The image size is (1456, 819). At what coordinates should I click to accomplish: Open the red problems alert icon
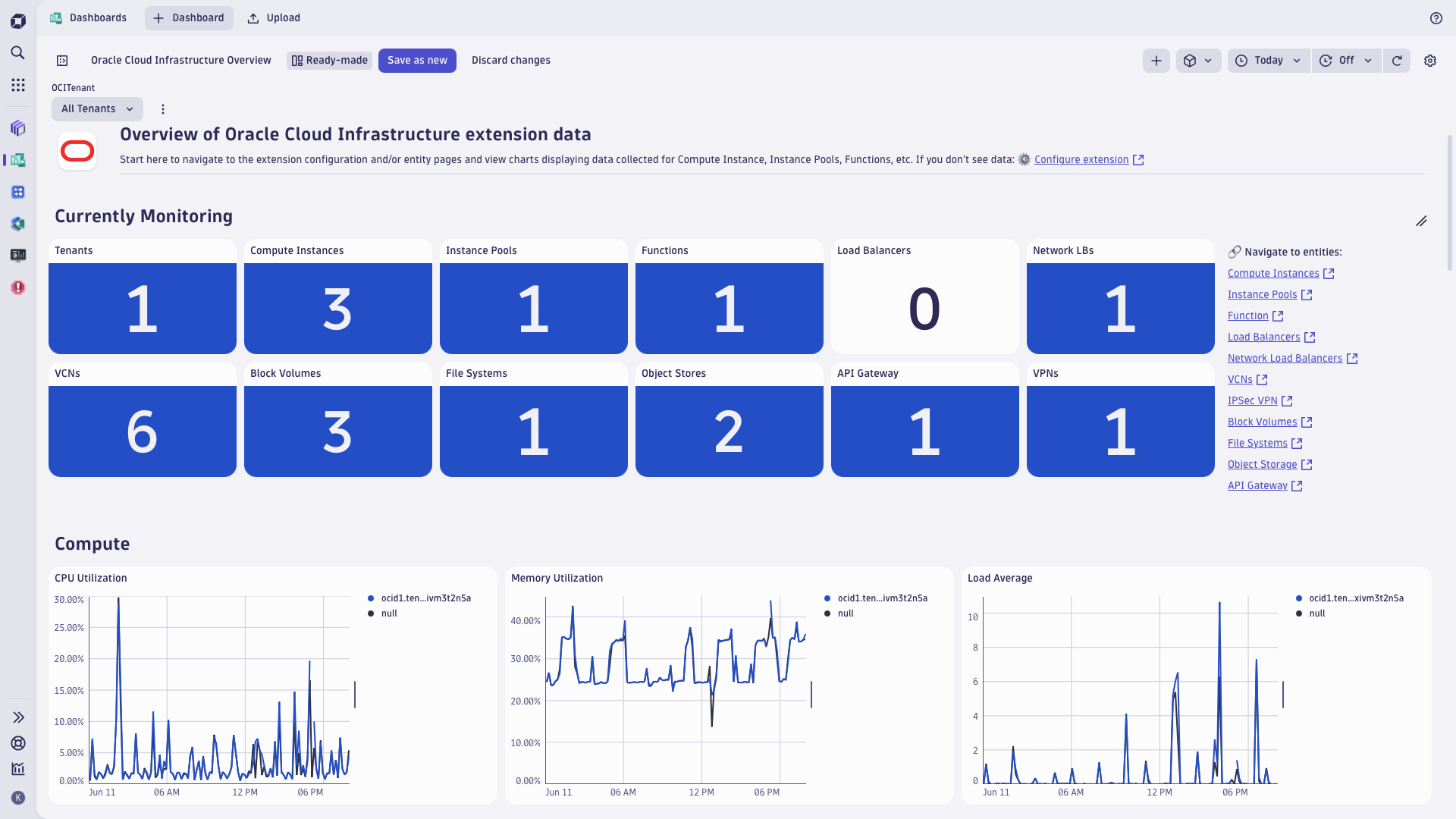[x=18, y=287]
